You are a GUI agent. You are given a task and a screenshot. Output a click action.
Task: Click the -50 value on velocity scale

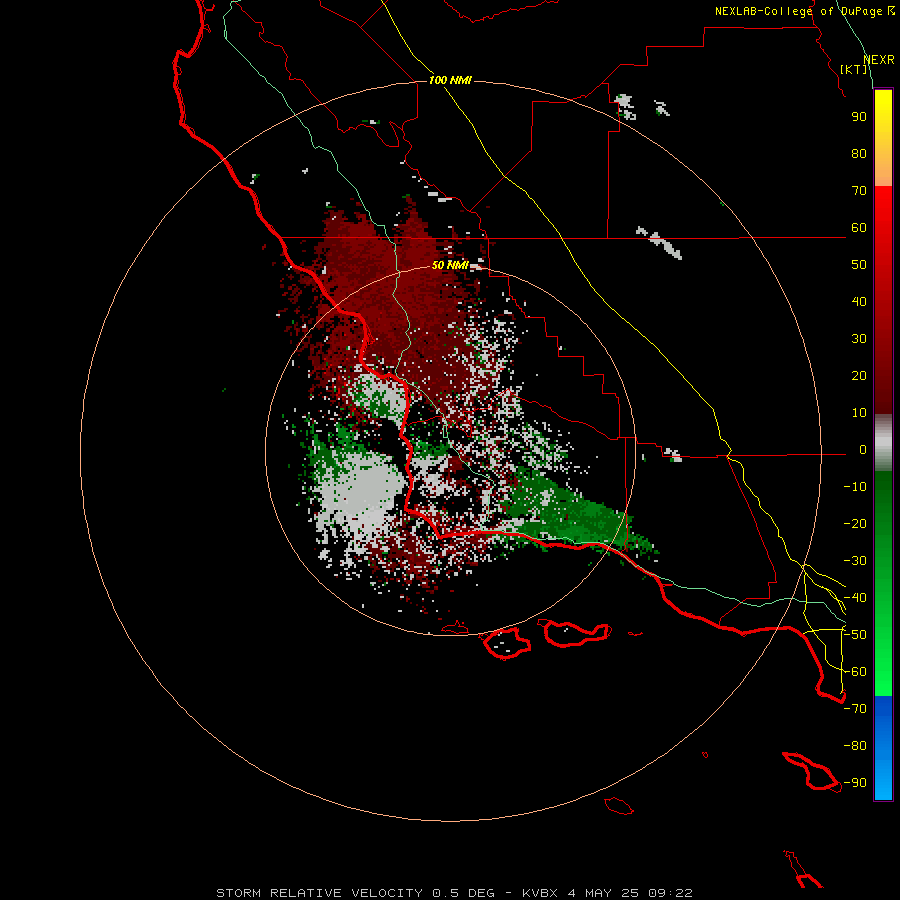click(855, 635)
